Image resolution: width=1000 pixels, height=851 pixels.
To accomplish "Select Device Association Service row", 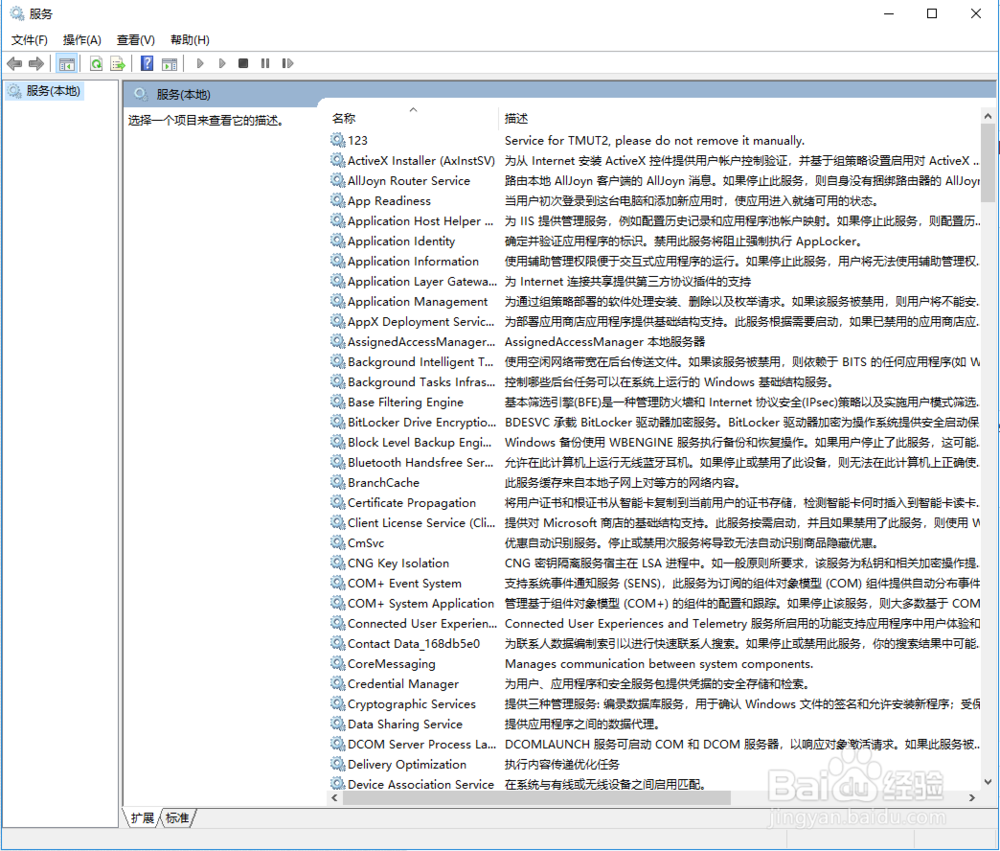I will tap(655, 785).
